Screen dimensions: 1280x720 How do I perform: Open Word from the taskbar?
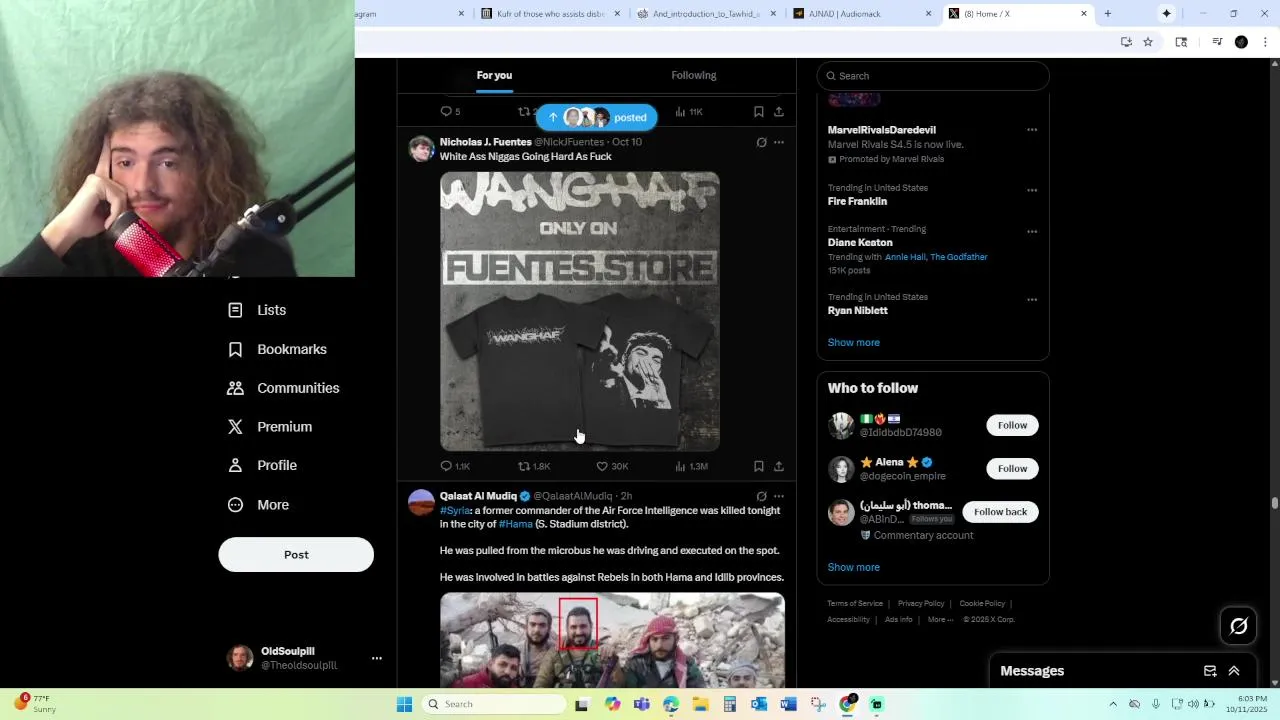(788, 704)
